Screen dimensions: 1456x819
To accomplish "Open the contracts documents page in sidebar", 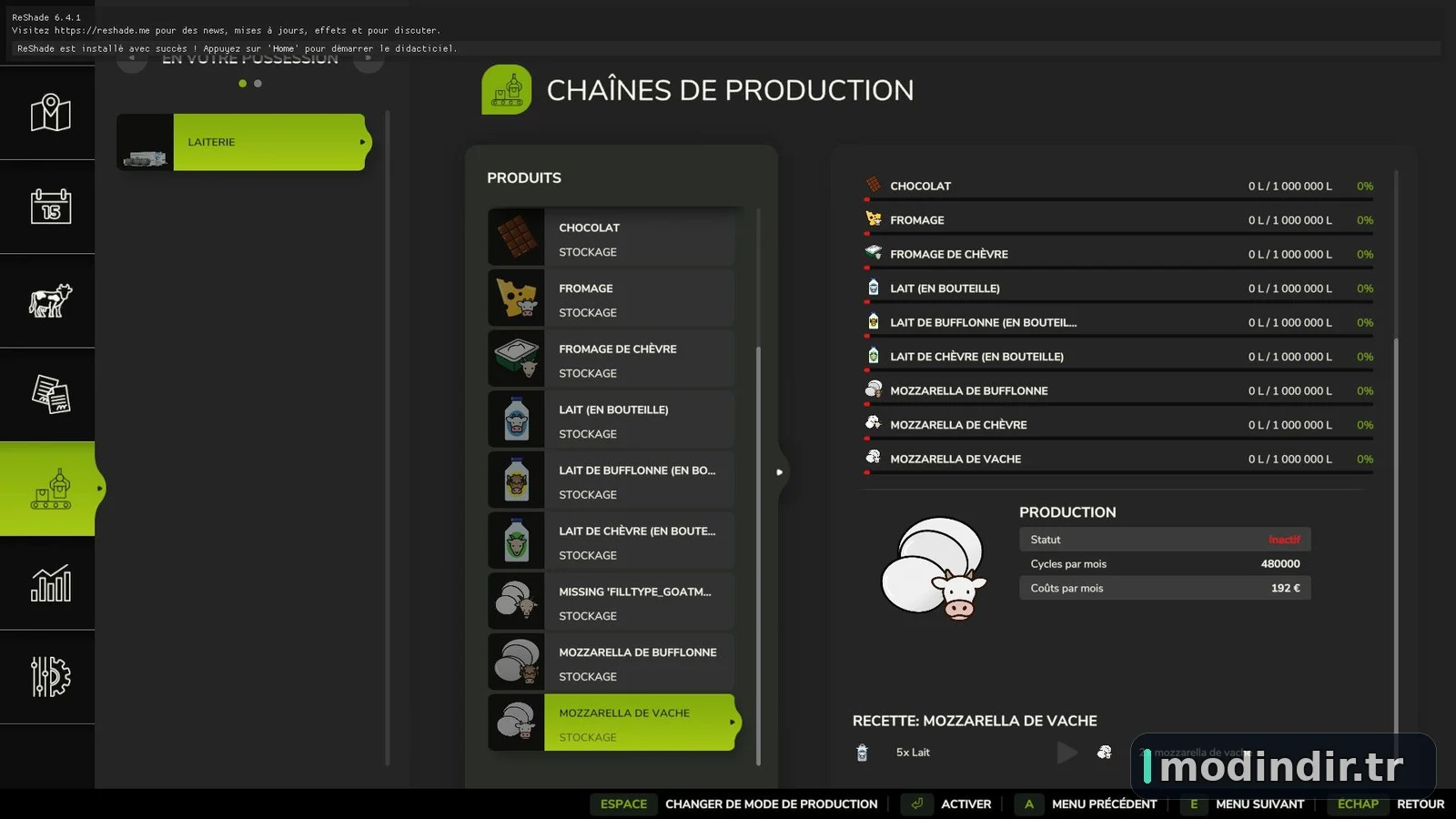I will pos(50,394).
